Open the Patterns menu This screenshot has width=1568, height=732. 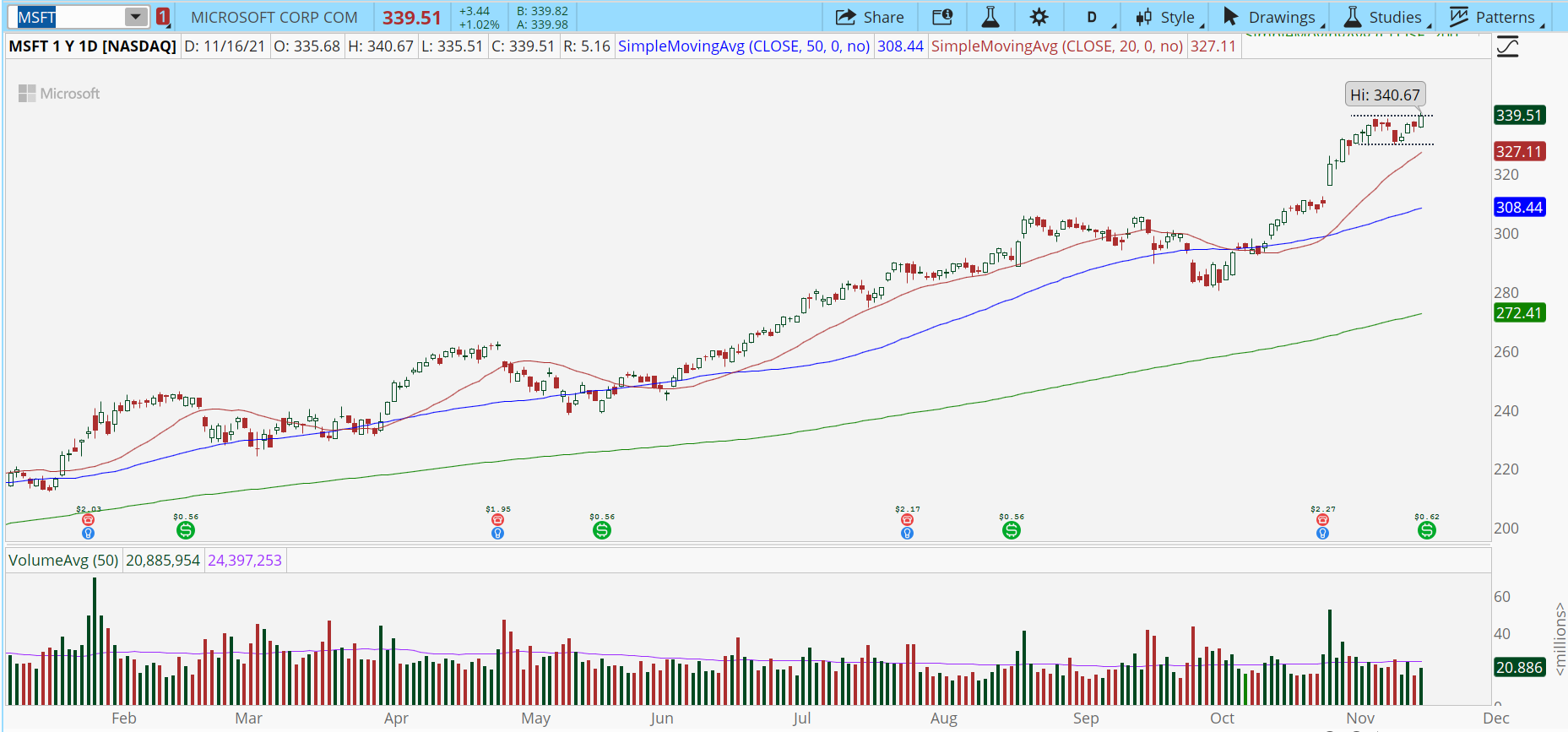coord(1495,17)
